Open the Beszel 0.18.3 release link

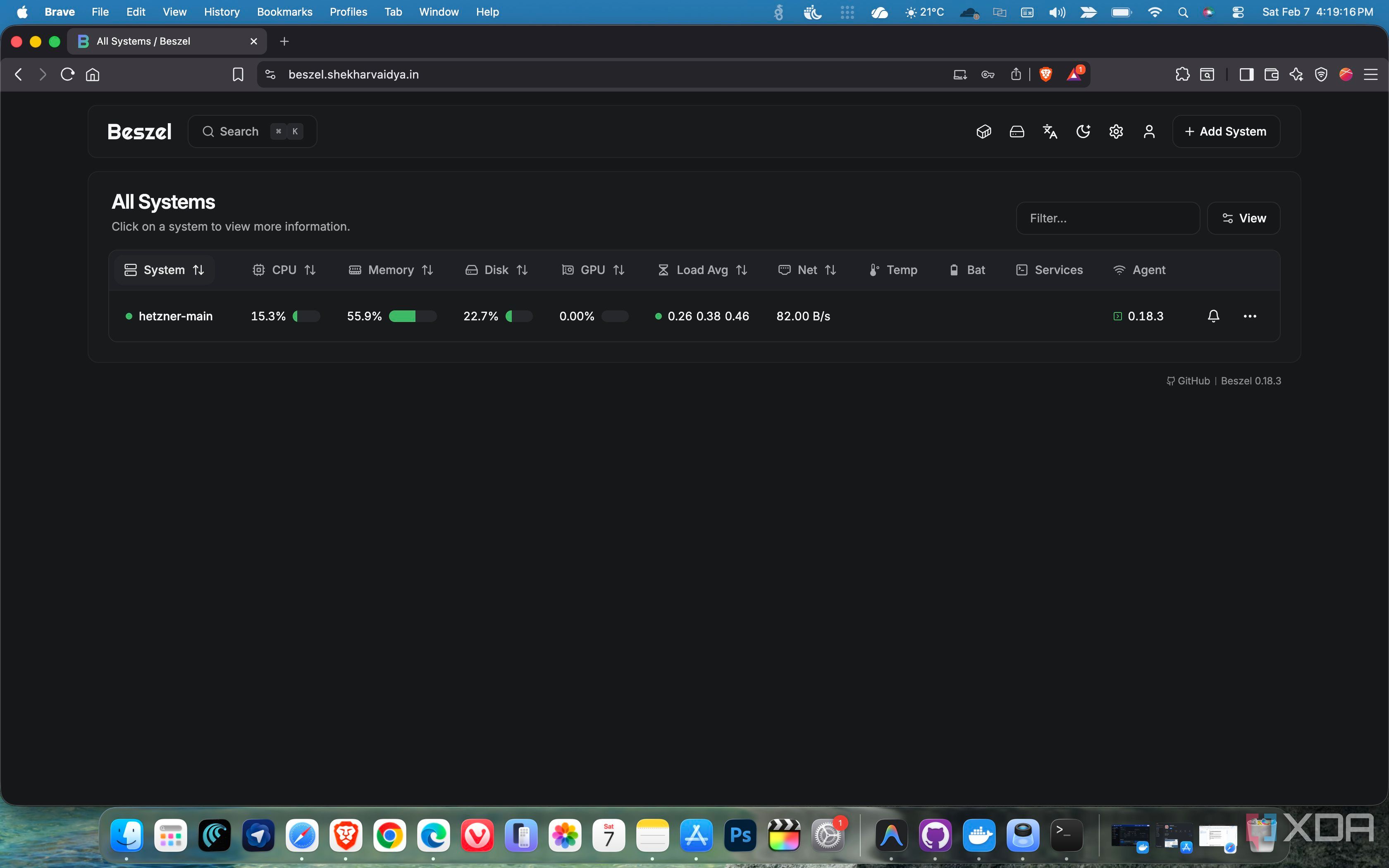[1251, 381]
